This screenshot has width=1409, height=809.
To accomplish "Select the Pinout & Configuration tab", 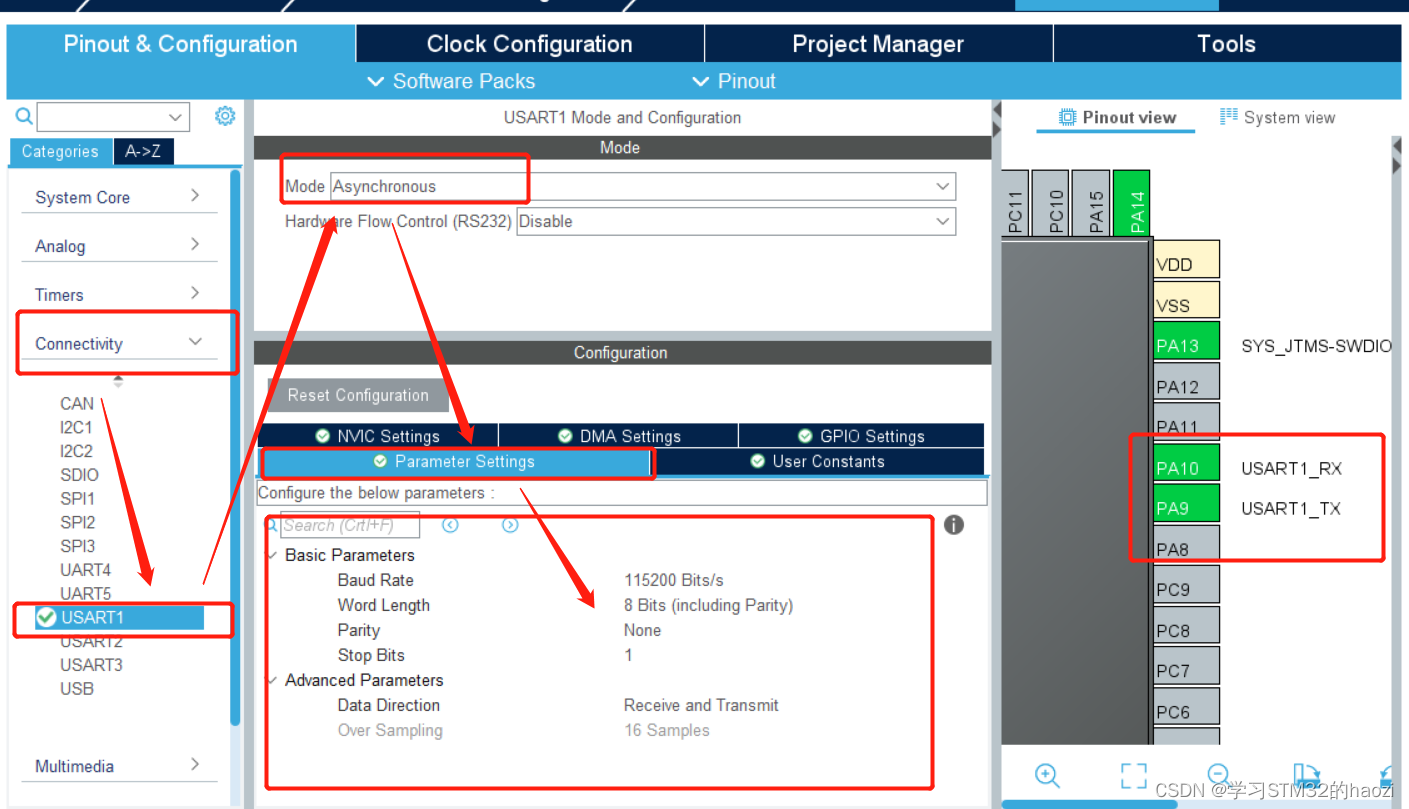I will point(181,44).
